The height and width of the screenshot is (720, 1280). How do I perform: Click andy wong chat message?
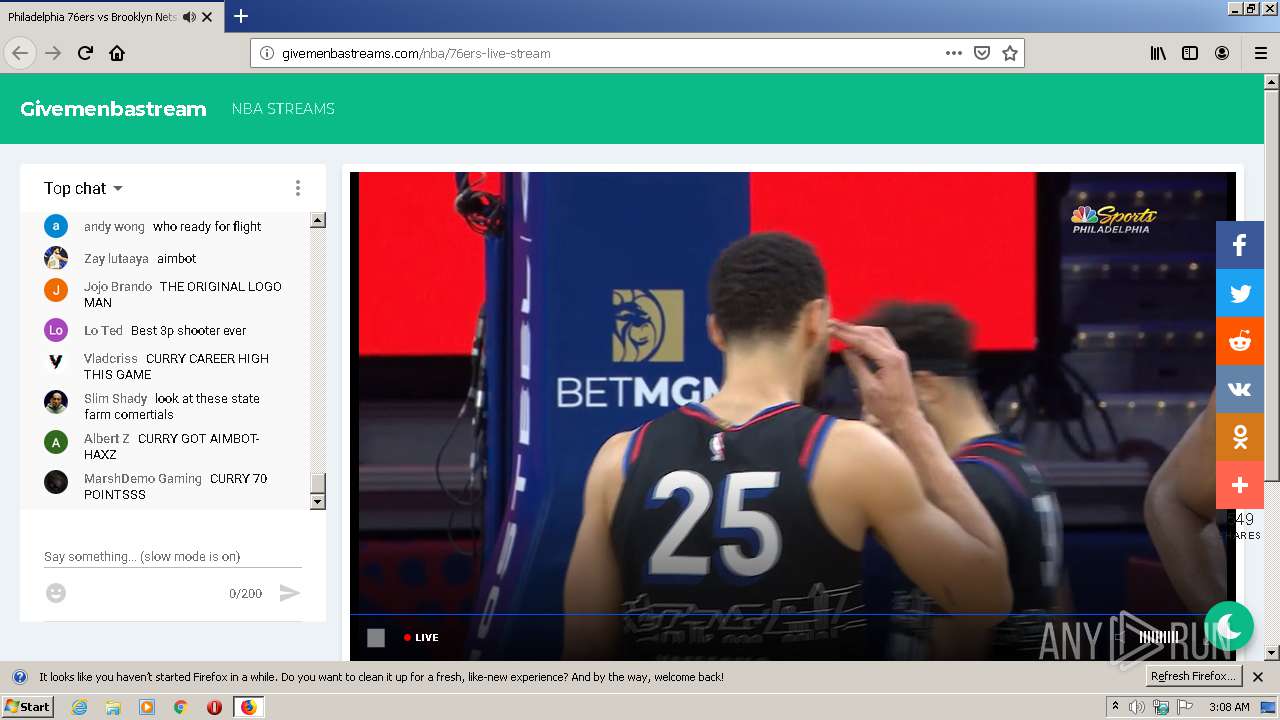point(173,227)
